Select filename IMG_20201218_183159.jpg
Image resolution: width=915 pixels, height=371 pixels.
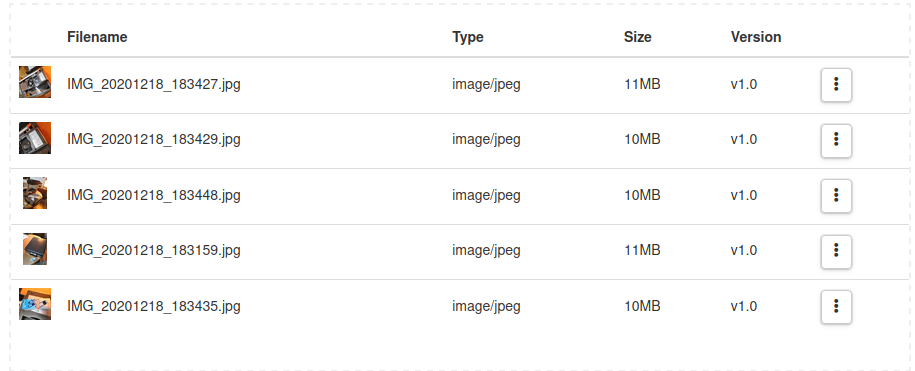tap(154, 251)
